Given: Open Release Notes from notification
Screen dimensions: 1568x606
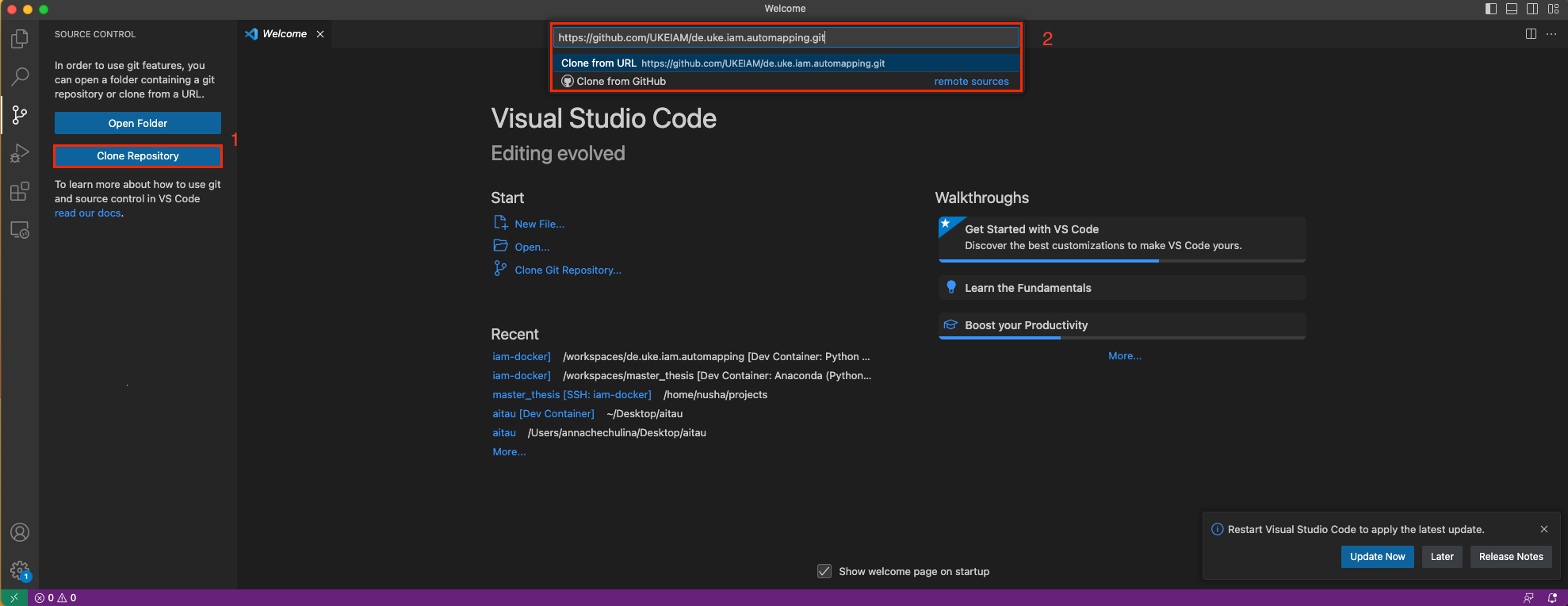Looking at the screenshot, I should 1511,557.
